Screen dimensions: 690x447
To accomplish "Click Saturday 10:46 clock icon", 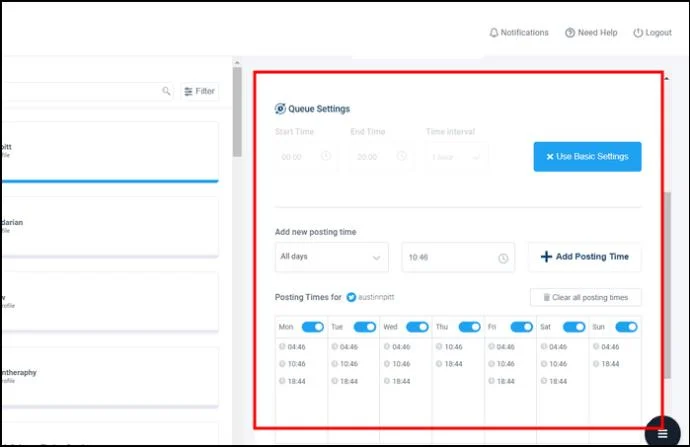I will pos(543,364).
